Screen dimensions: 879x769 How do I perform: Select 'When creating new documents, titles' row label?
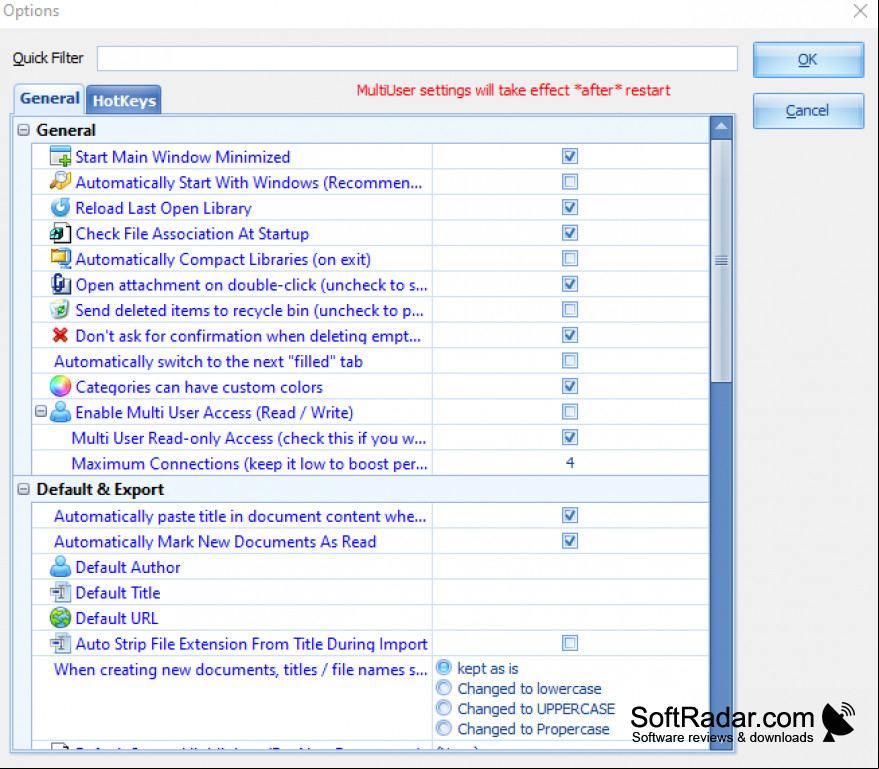click(x=240, y=670)
